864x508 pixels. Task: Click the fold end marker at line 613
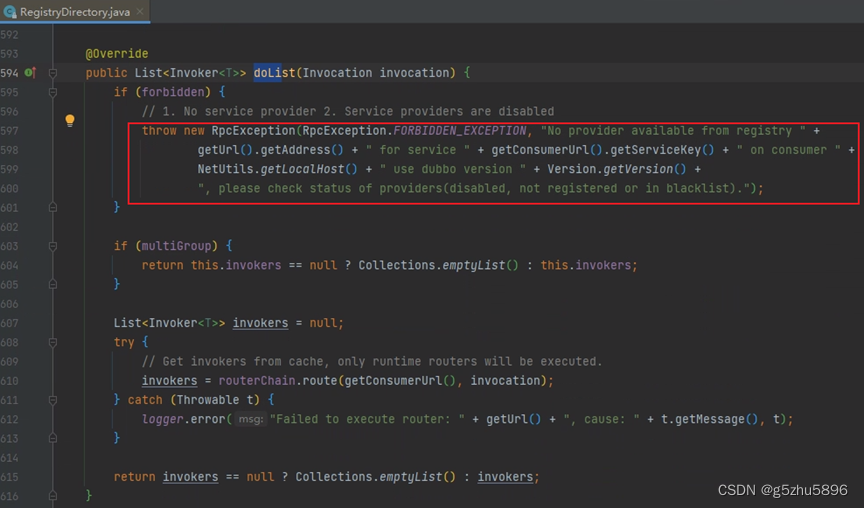(53, 438)
